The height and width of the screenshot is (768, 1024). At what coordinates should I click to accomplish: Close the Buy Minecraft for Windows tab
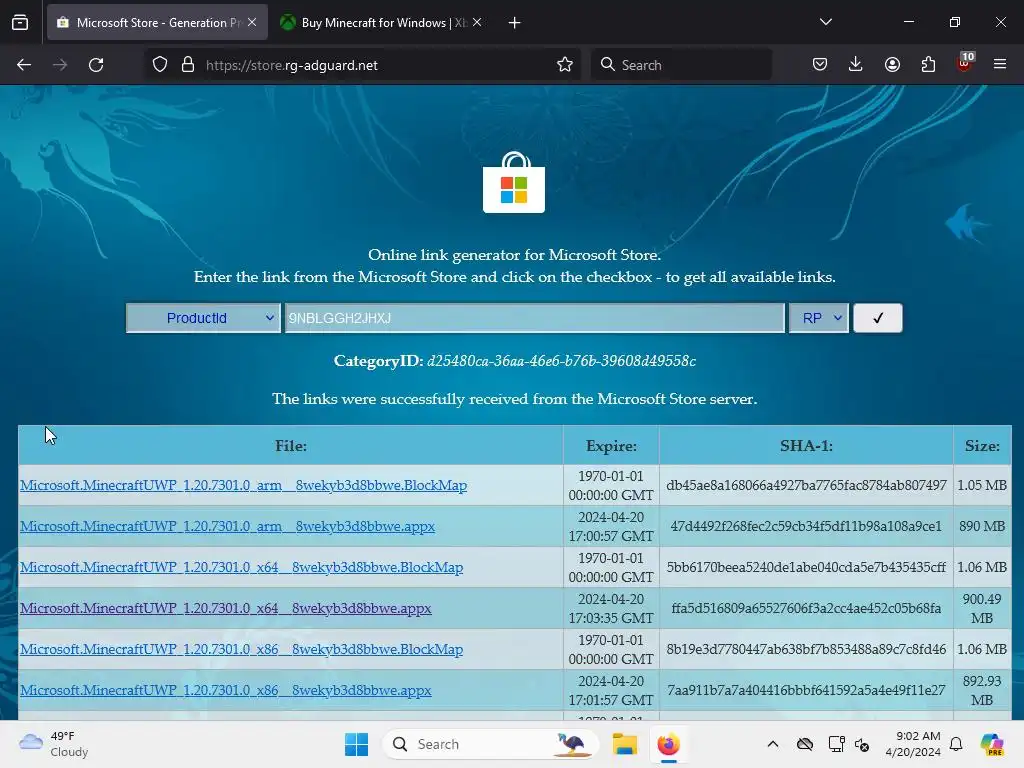(477, 22)
